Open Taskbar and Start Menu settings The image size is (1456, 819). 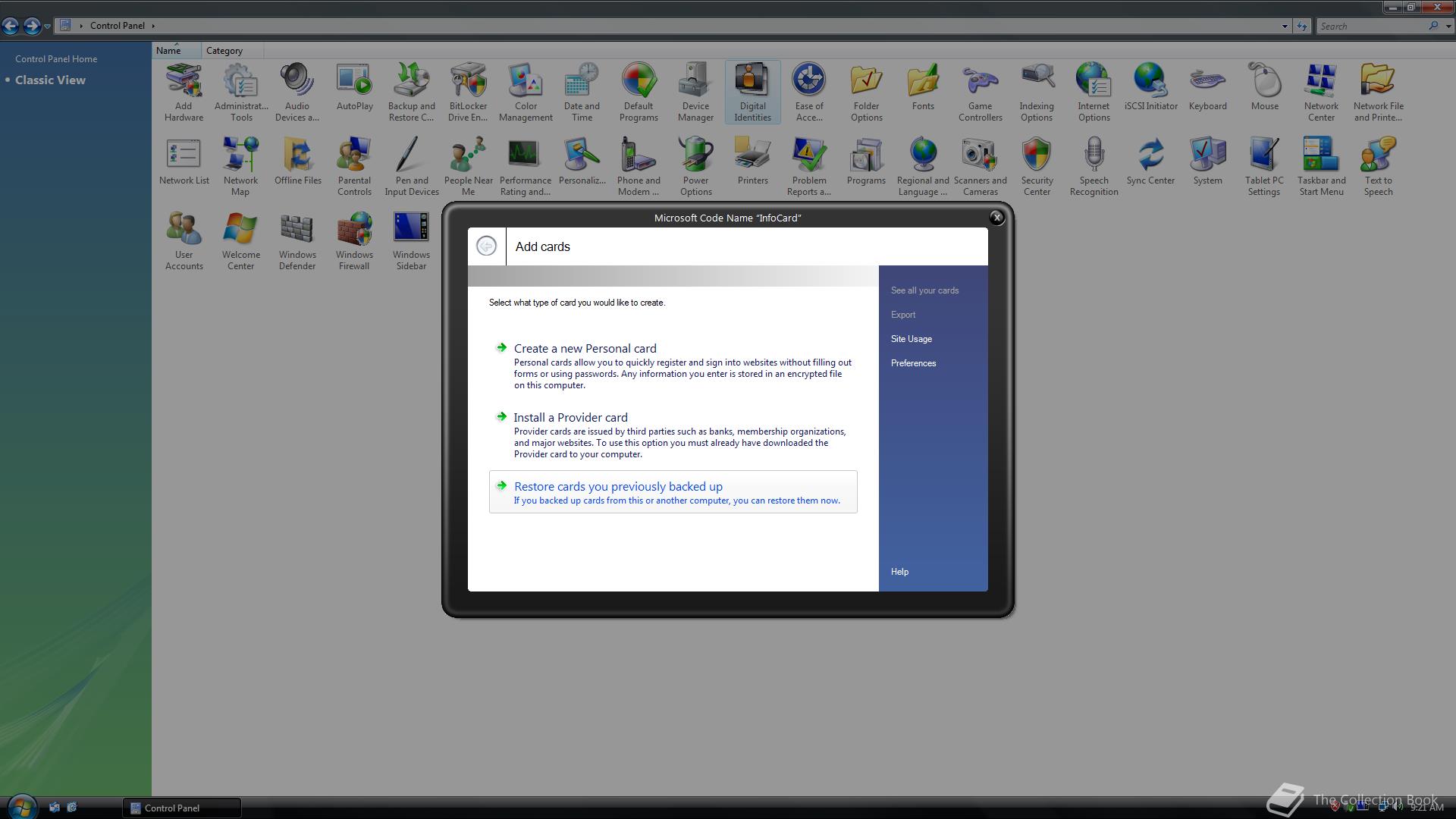coord(1321,166)
